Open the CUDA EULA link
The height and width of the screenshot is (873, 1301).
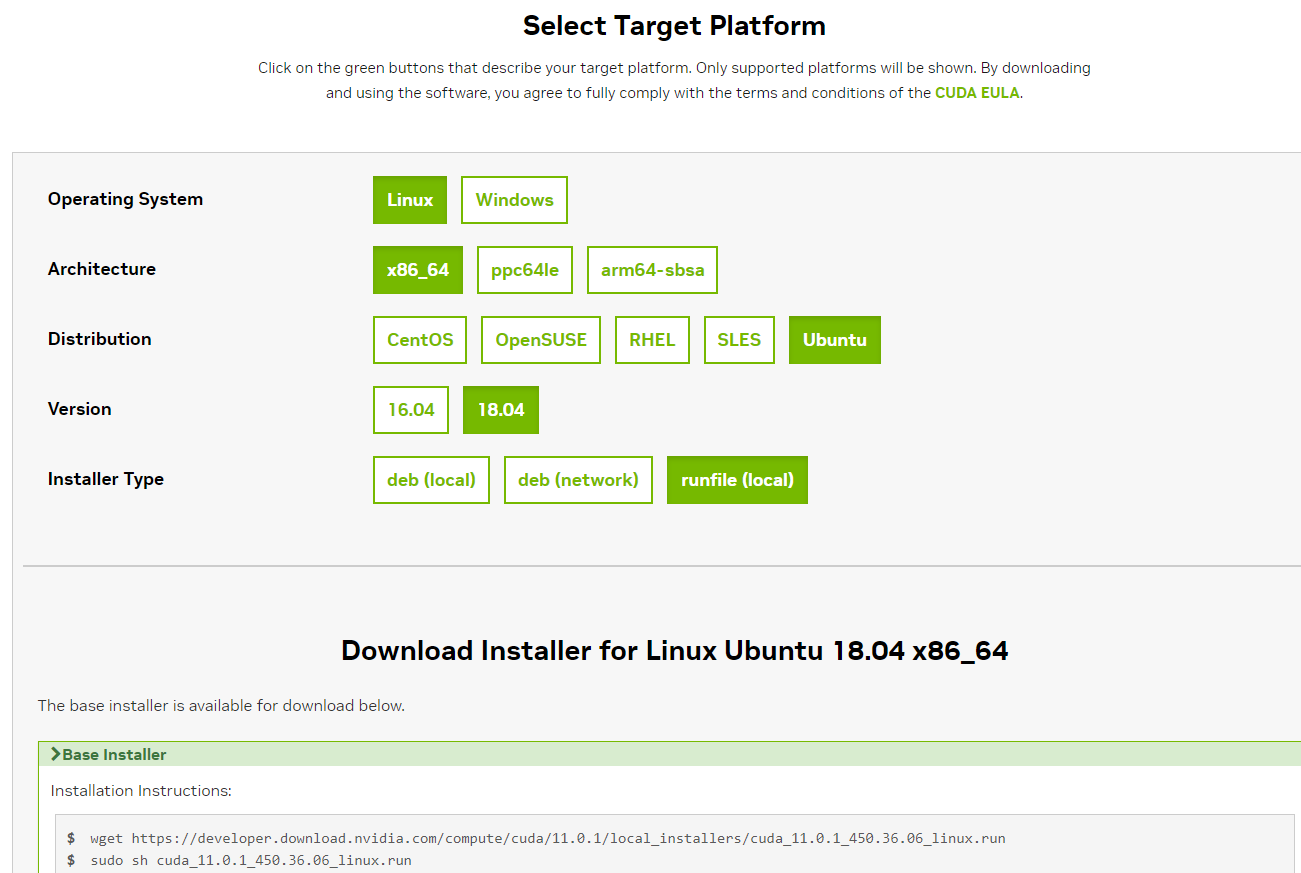point(977,93)
